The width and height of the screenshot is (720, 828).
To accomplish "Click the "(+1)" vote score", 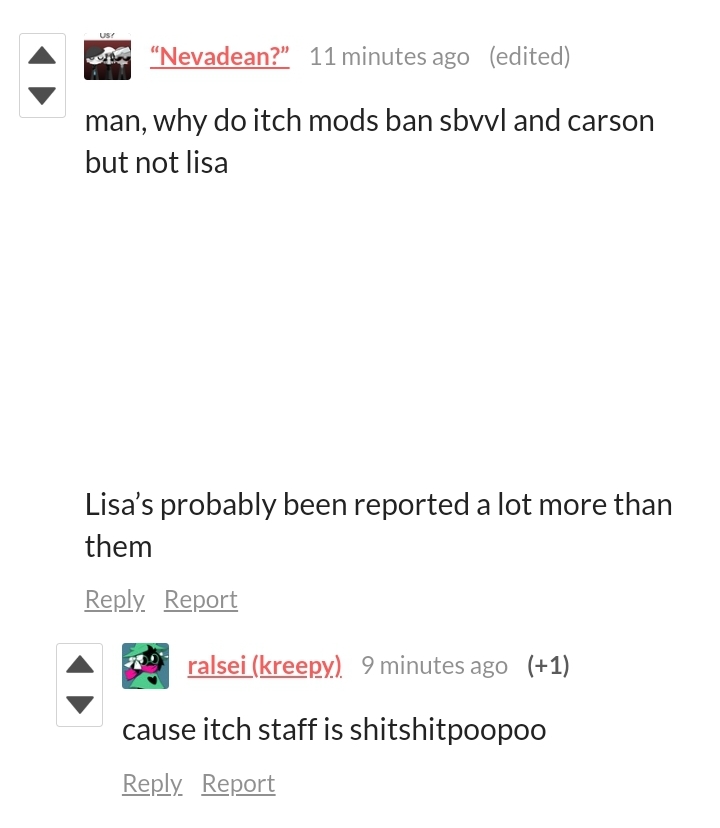I will (x=548, y=665).
